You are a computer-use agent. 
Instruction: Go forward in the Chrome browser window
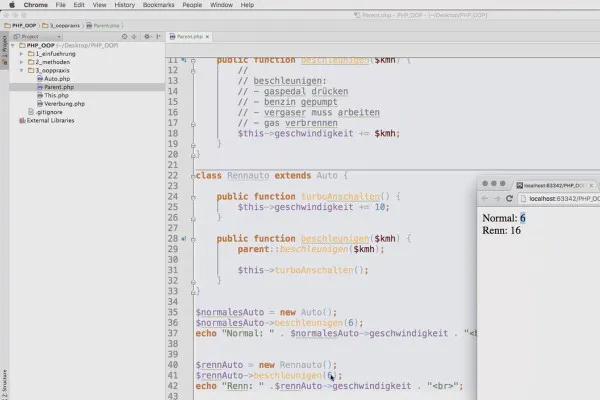pos(497,199)
